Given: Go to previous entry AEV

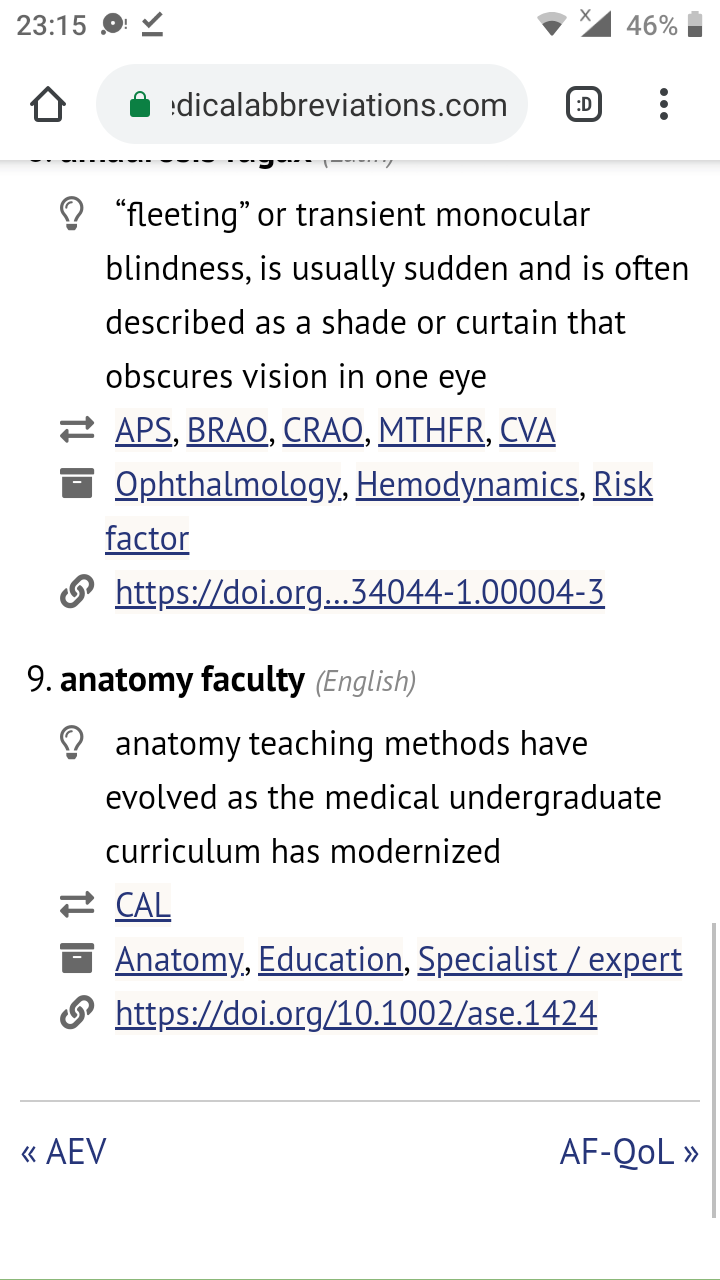Looking at the screenshot, I should tap(63, 1152).
